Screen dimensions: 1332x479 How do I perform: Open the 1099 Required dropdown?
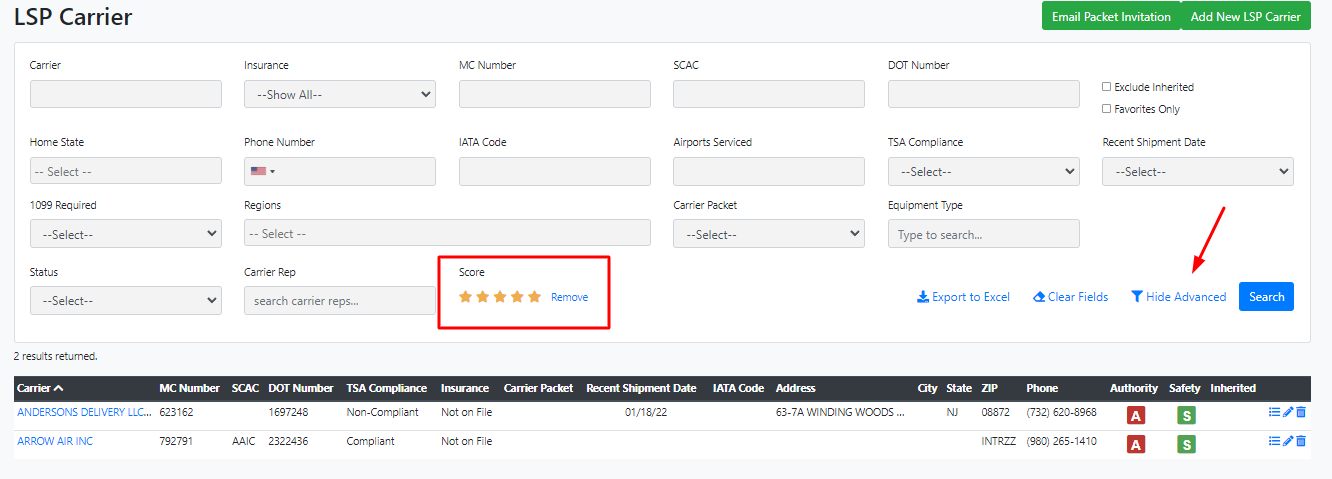(x=126, y=234)
